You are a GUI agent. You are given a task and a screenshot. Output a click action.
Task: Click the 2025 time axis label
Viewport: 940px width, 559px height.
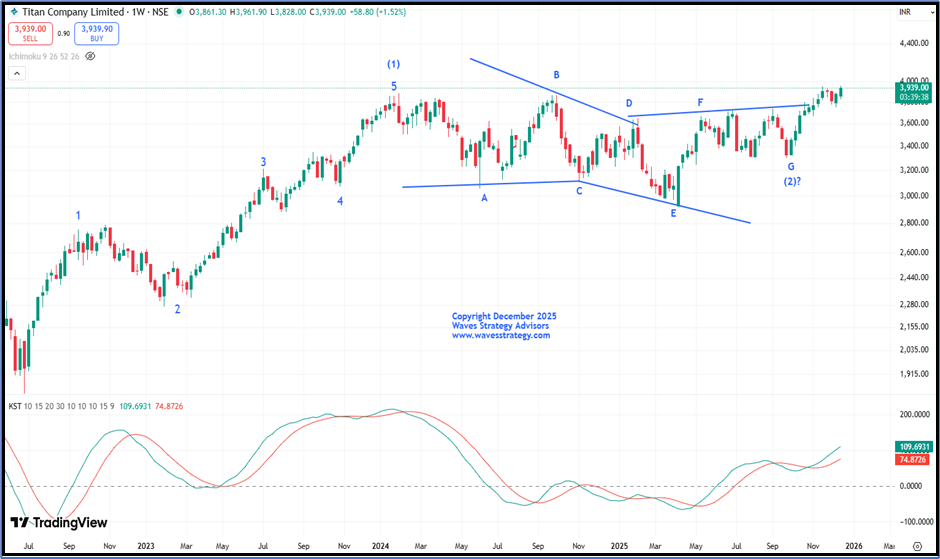(x=619, y=546)
